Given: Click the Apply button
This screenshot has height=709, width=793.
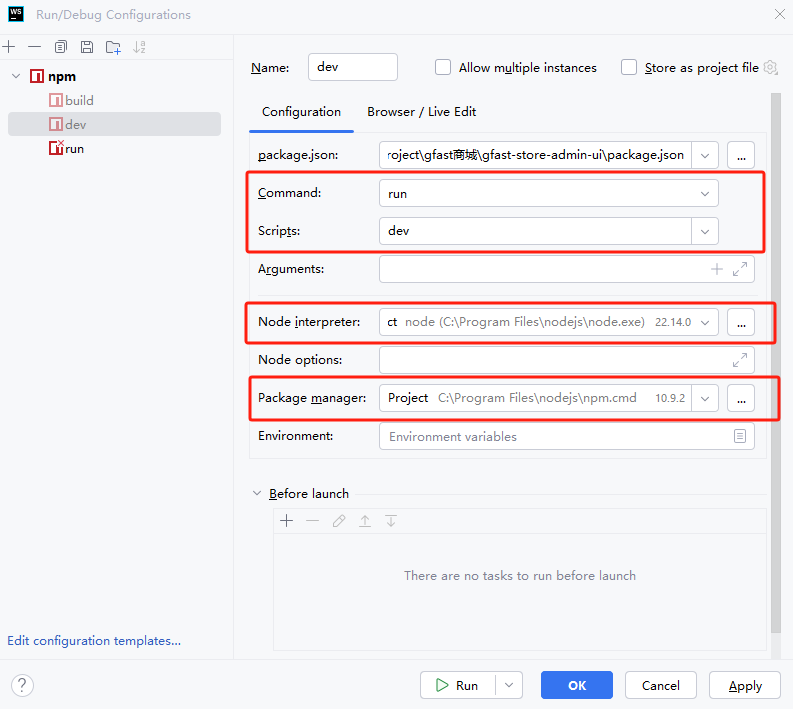Looking at the screenshot, I should (745, 685).
